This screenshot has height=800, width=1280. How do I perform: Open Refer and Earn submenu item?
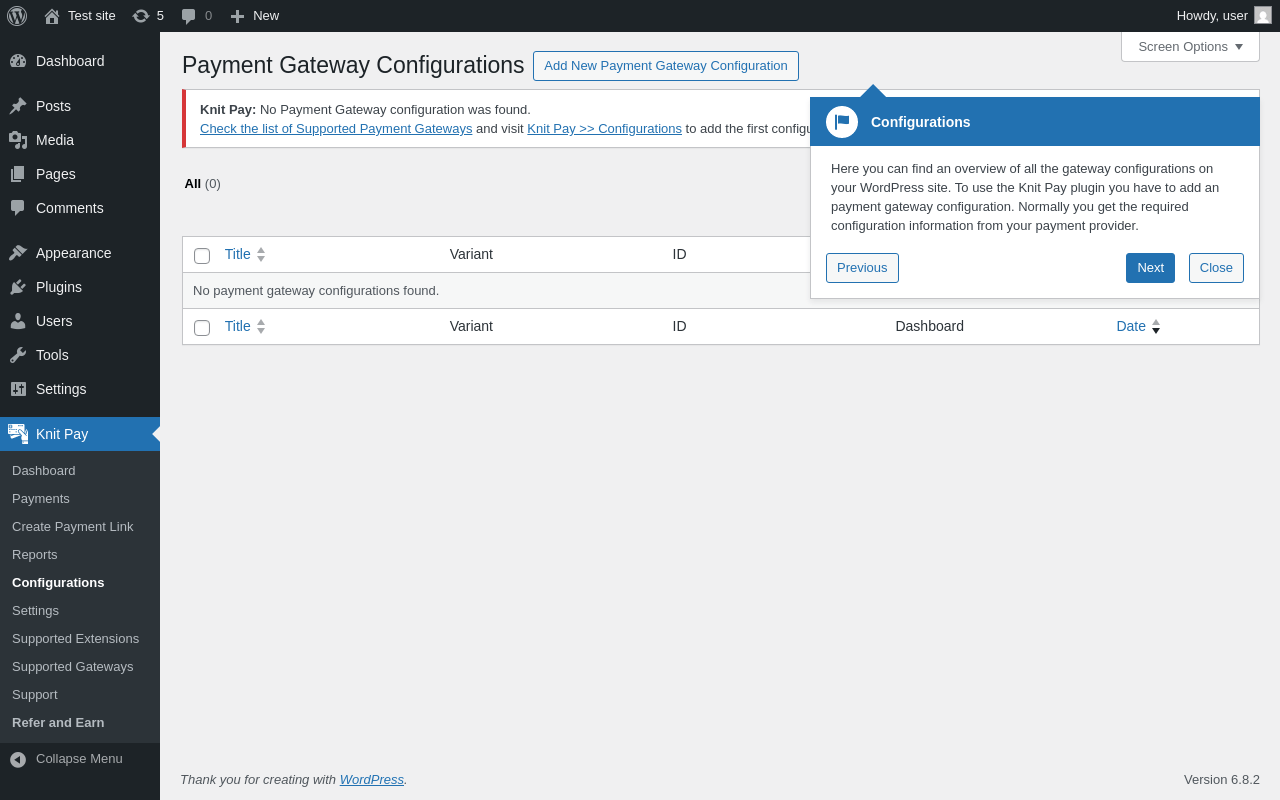click(x=58, y=723)
